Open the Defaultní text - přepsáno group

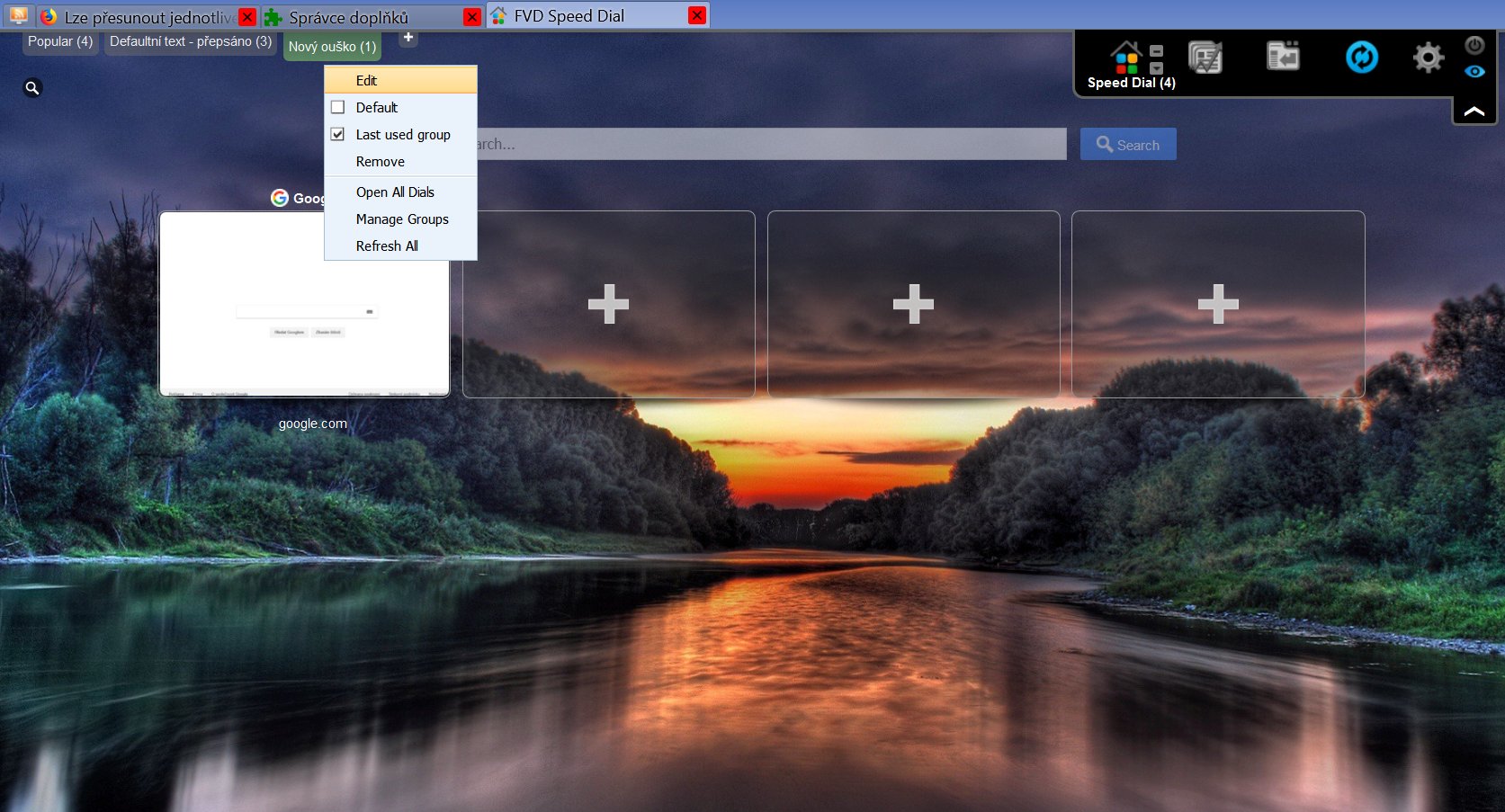point(191,41)
